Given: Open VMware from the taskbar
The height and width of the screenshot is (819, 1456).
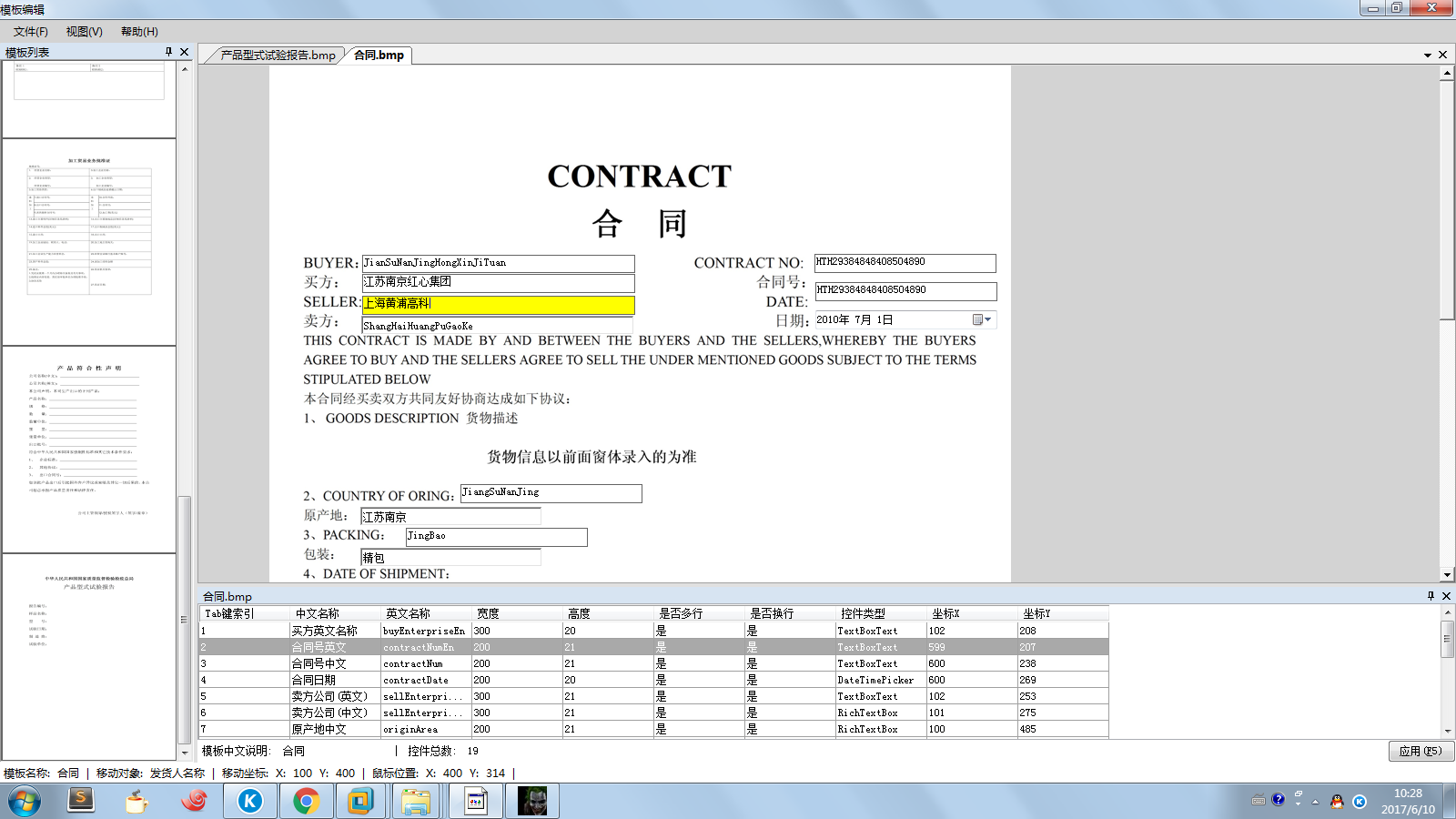Looking at the screenshot, I should [x=361, y=801].
